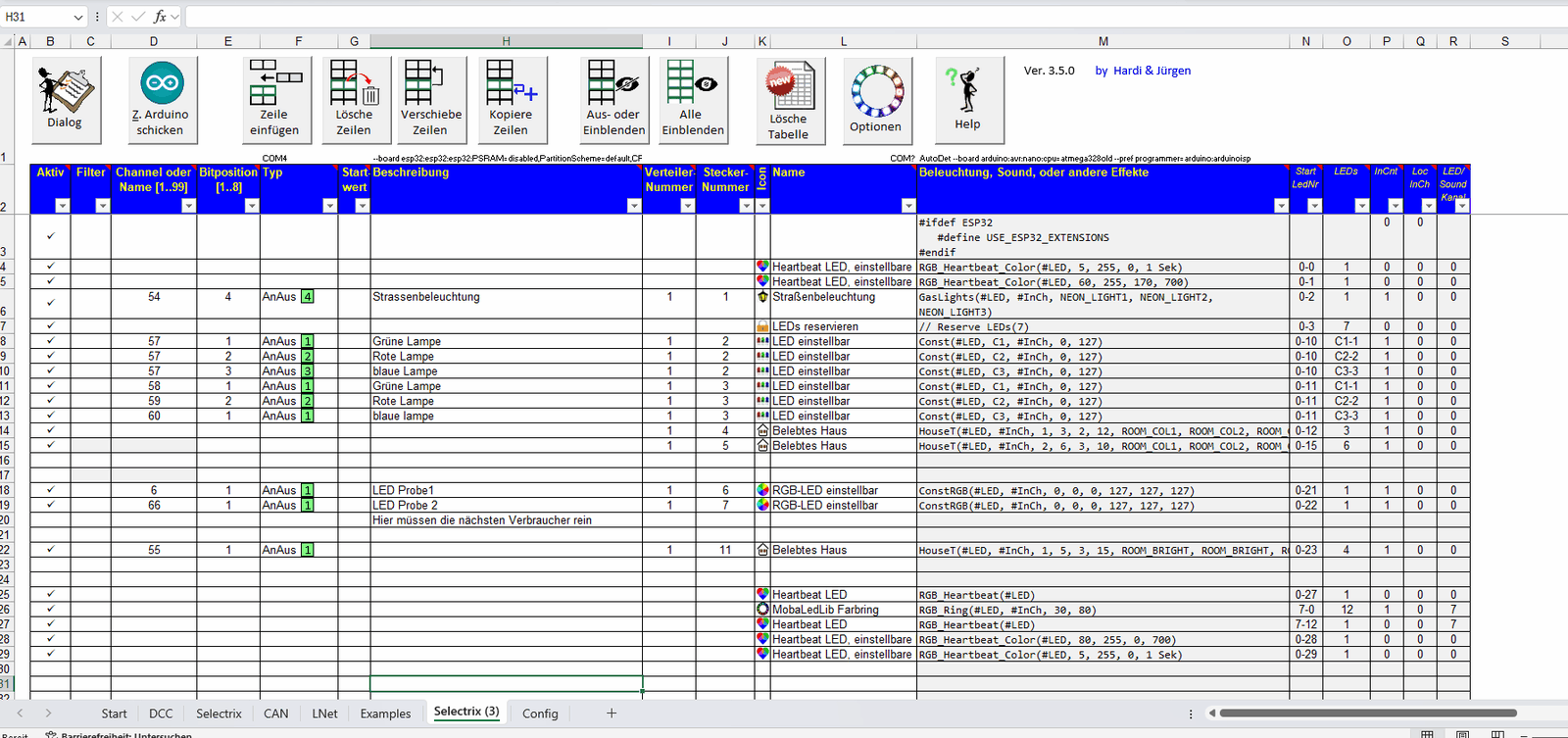Screen dimensions: 1568x738
Task: Click 'Aus- oder Einblenden' hide/show icon
Action: point(614,98)
